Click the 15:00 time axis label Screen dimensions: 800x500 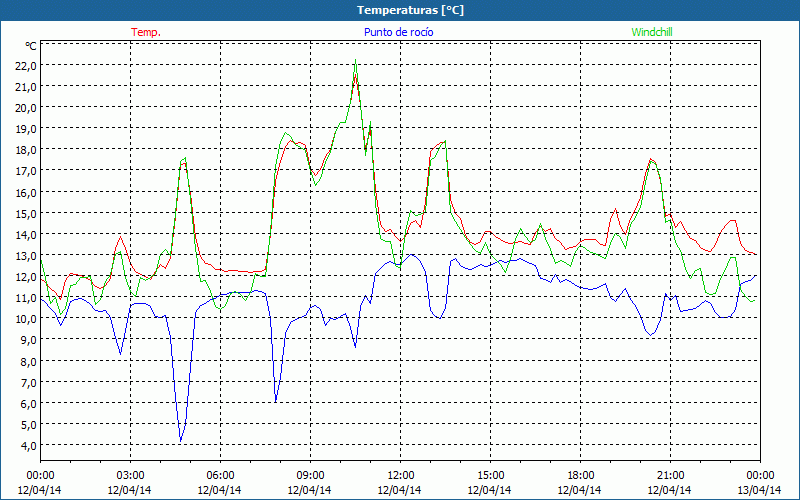coord(490,476)
